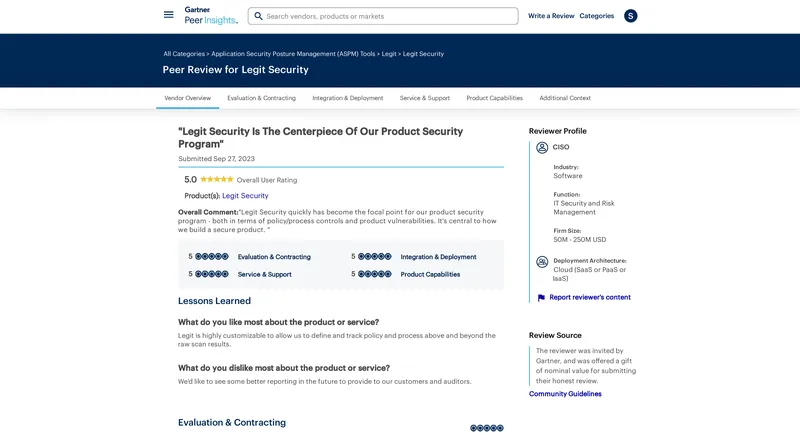This screenshot has width=800, height=440.
Task: Click the rating dots beside Integration & Deployment
Action: [x=374, y=256]
